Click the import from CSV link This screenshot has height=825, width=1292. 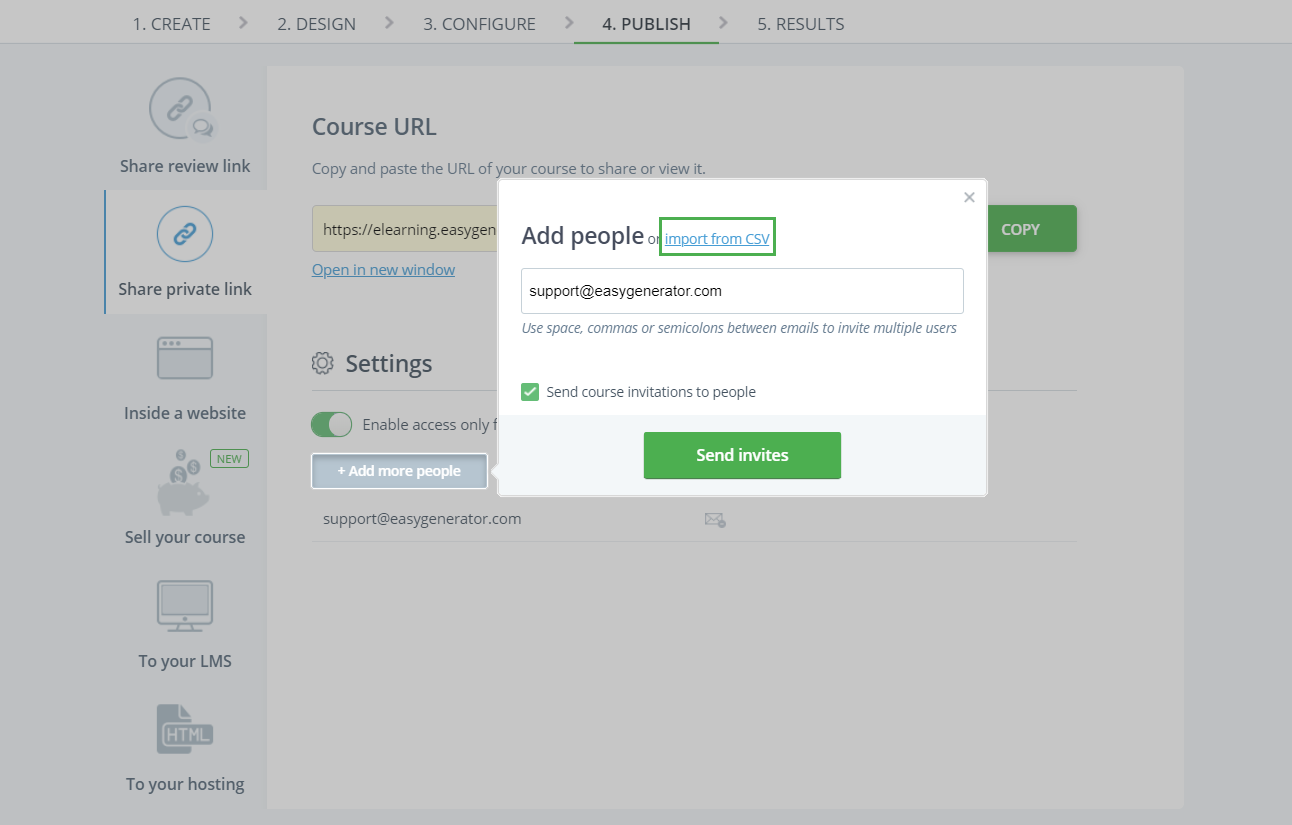click(717, 239)
